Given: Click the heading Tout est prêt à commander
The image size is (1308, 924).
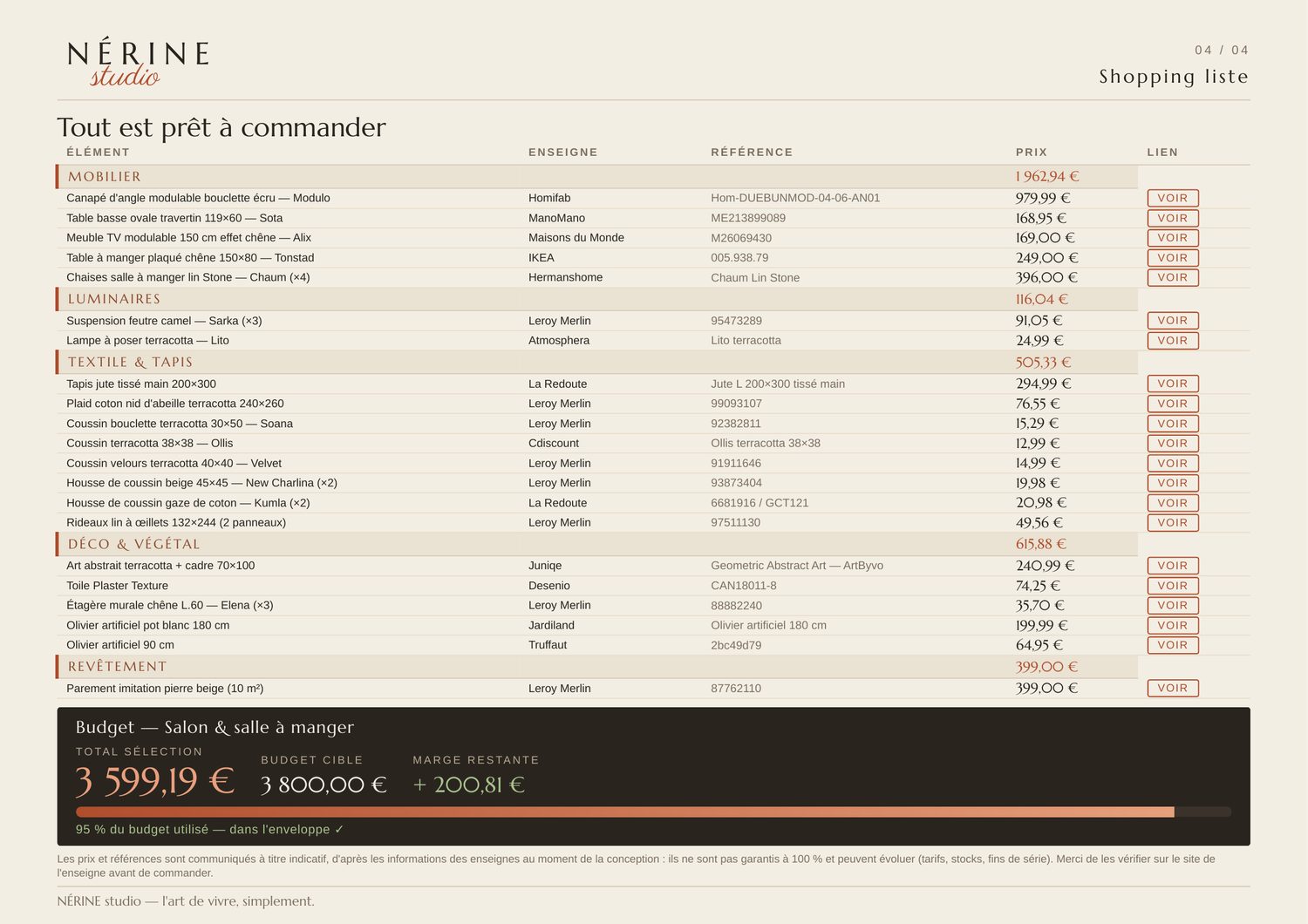Looking at the screenshot, I should [x=221, y=127].
